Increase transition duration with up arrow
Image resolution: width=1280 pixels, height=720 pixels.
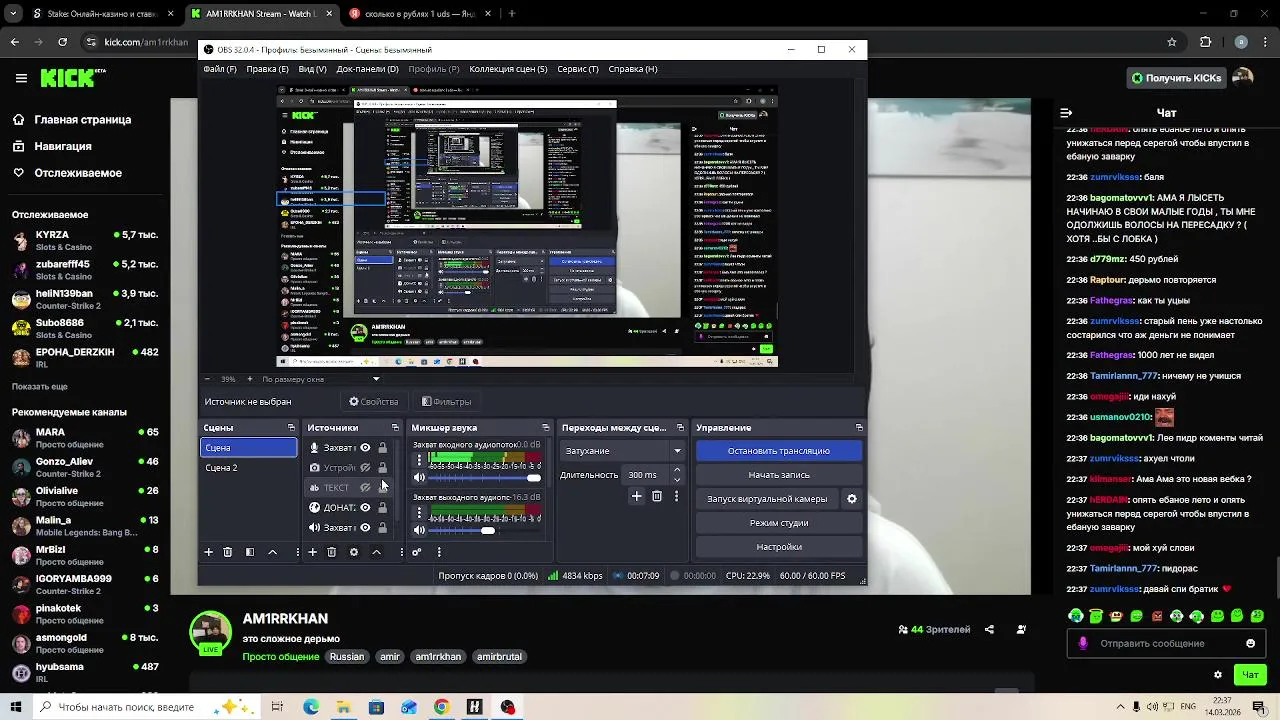[x=677, y=471]
